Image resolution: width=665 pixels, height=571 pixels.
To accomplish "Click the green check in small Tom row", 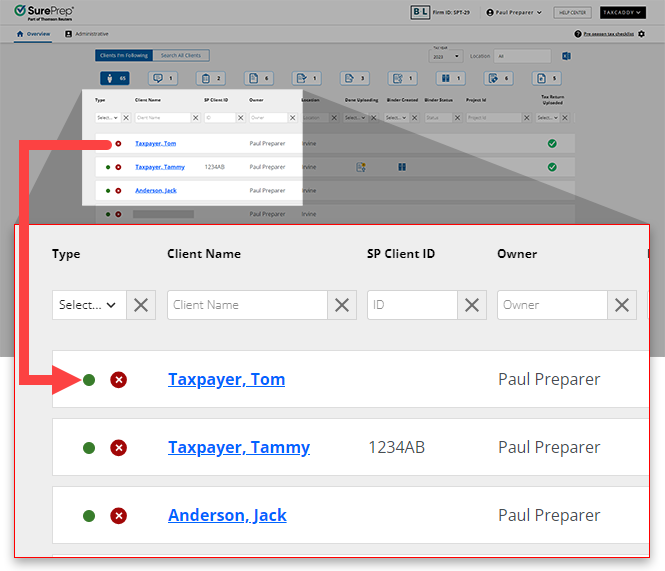I will coord(552,143).
